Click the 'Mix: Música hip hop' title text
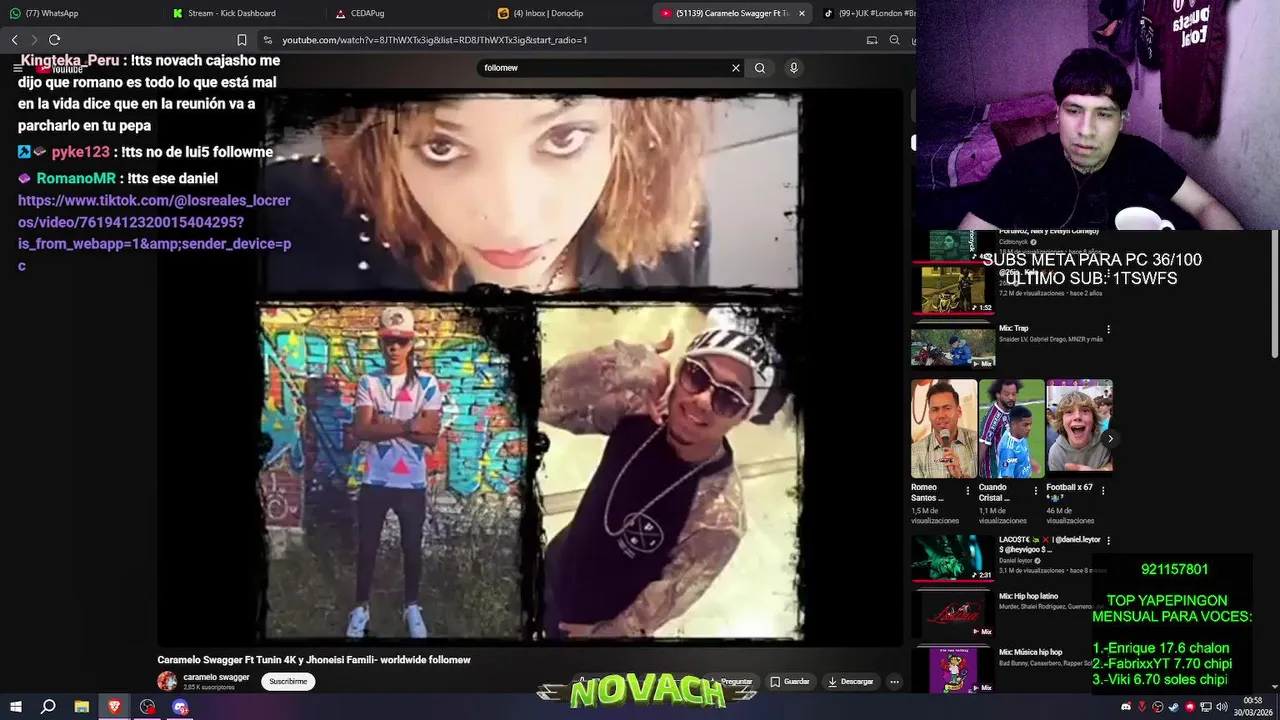1280x720 pixels. (x=1030, y=652)
